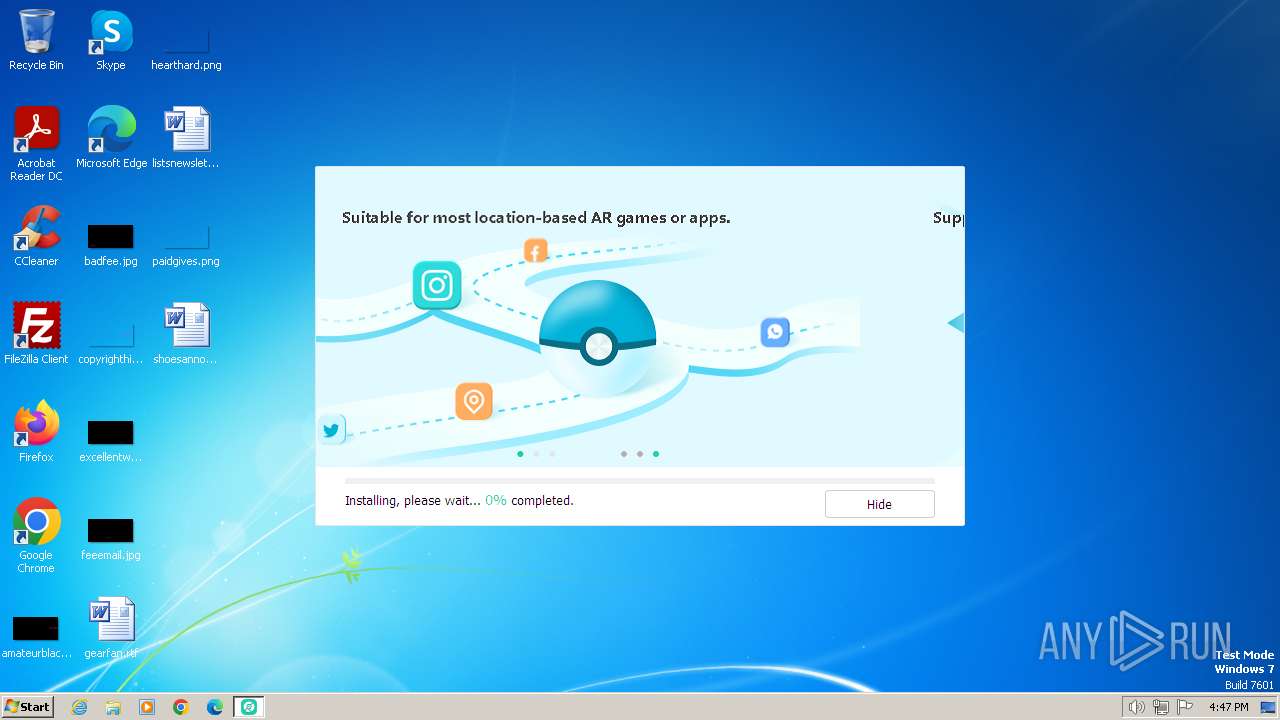This screenshot has height=720, width=1280.
Task: Click the orange Facebook icon in banner
Action: (536, 251)
